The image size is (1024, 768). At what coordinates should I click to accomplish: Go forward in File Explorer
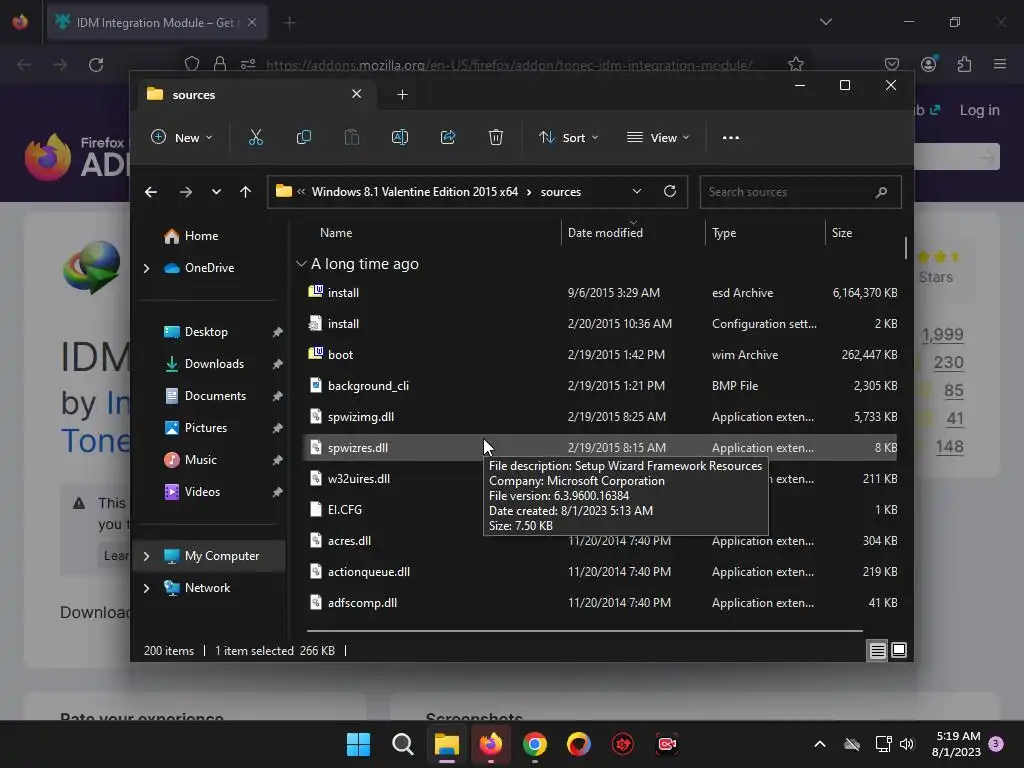[x=185, y=192]
